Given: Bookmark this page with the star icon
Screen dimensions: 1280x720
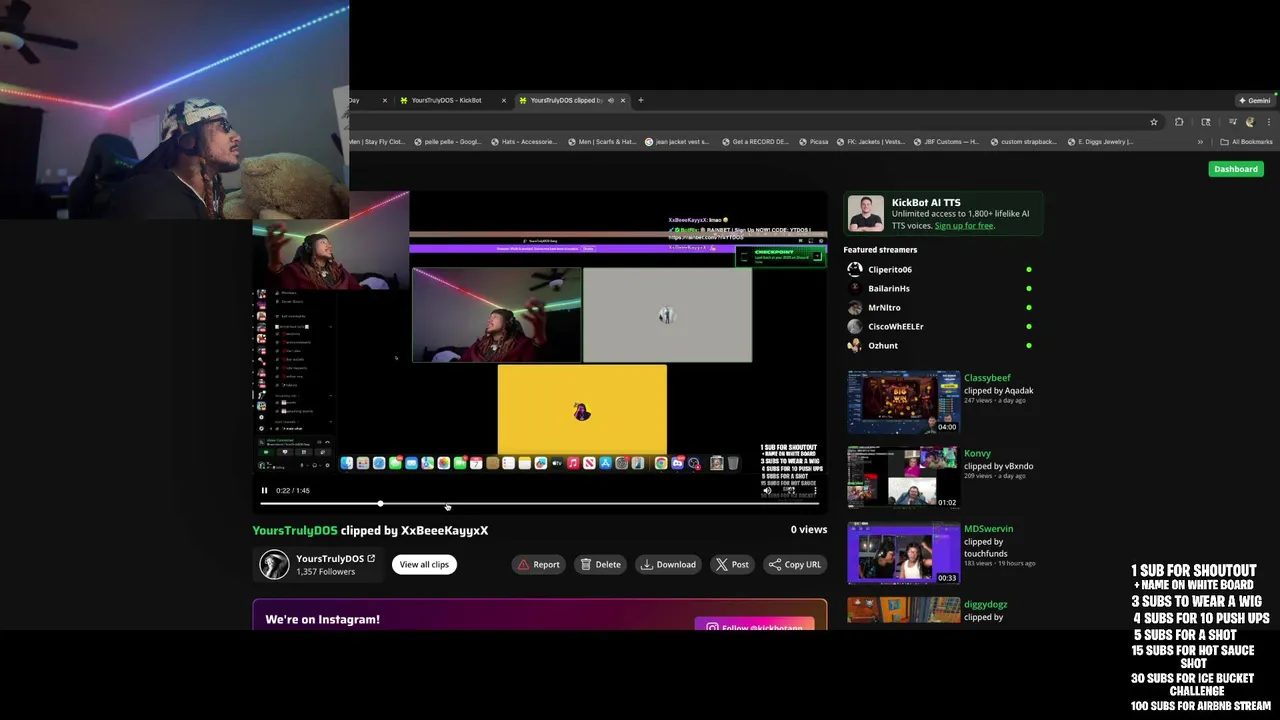Looking at the screenshot, I should (x=1154, y=122).
